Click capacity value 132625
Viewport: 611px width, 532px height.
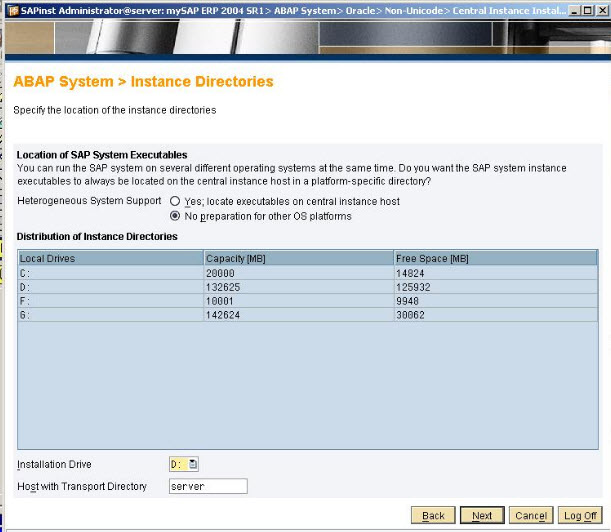[223, 287]
